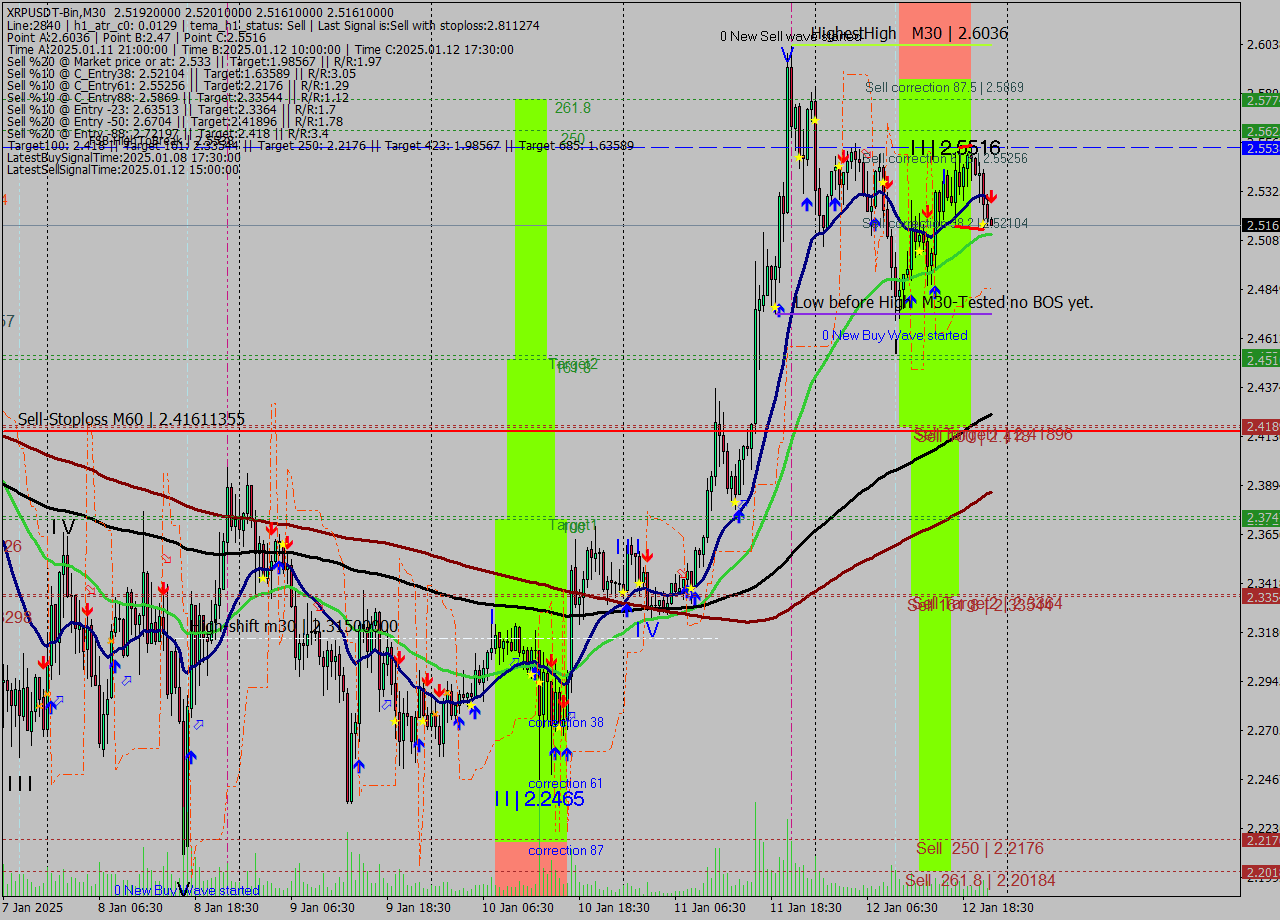Click the green 2.374 price tag
The image size is (1280, 920).
[1260, 517]
